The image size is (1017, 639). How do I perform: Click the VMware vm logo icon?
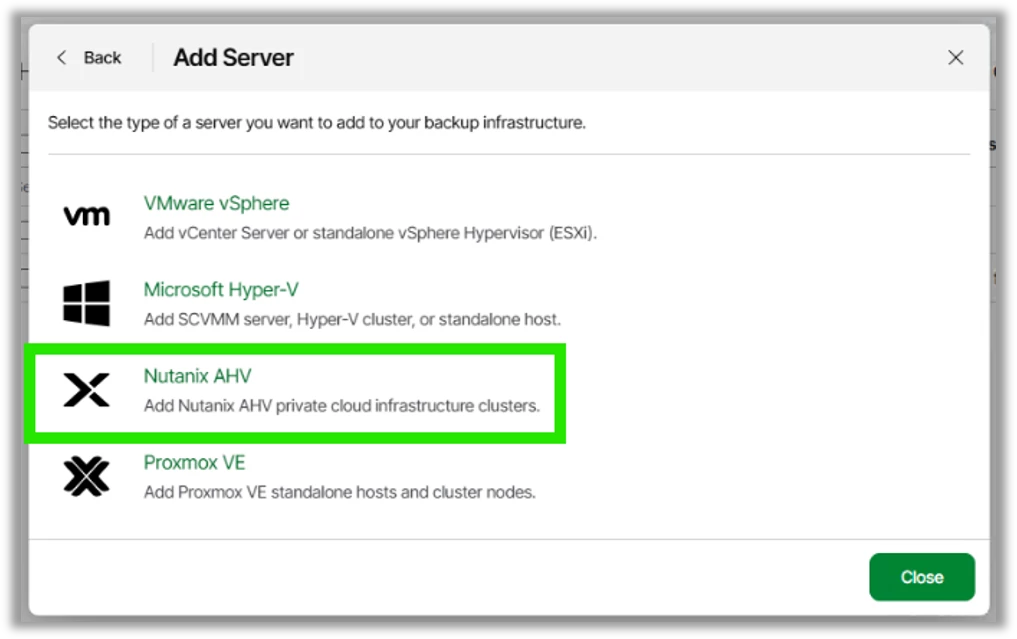[x=86, y=216]
